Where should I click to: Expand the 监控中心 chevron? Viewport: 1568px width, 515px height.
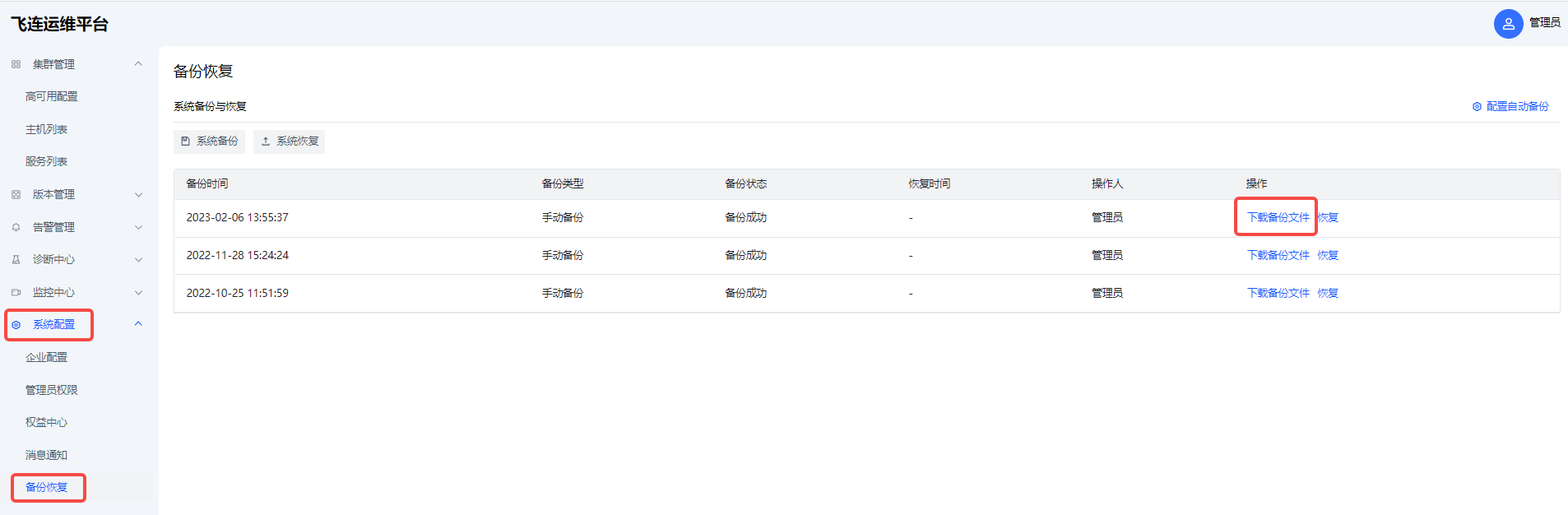coord(138,292)
